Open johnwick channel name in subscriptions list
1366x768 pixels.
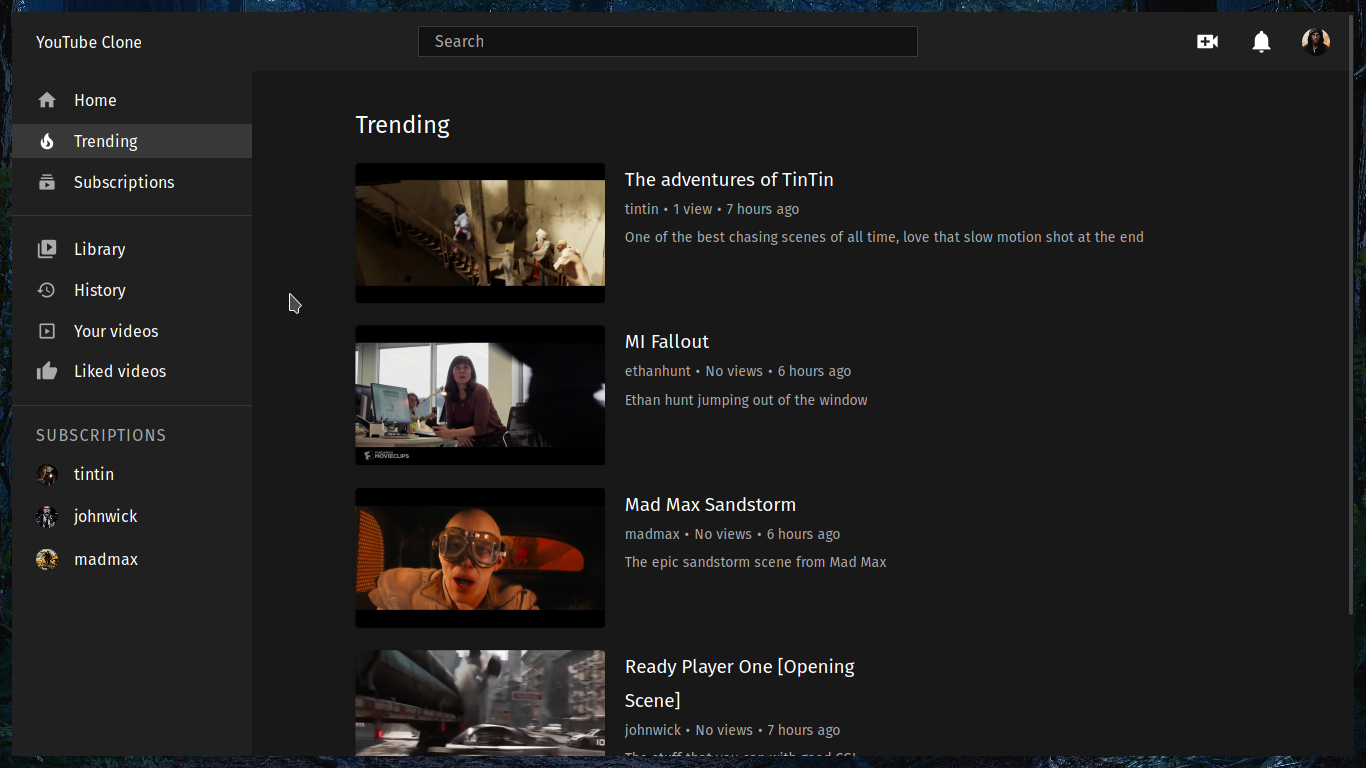coord(106,516)
